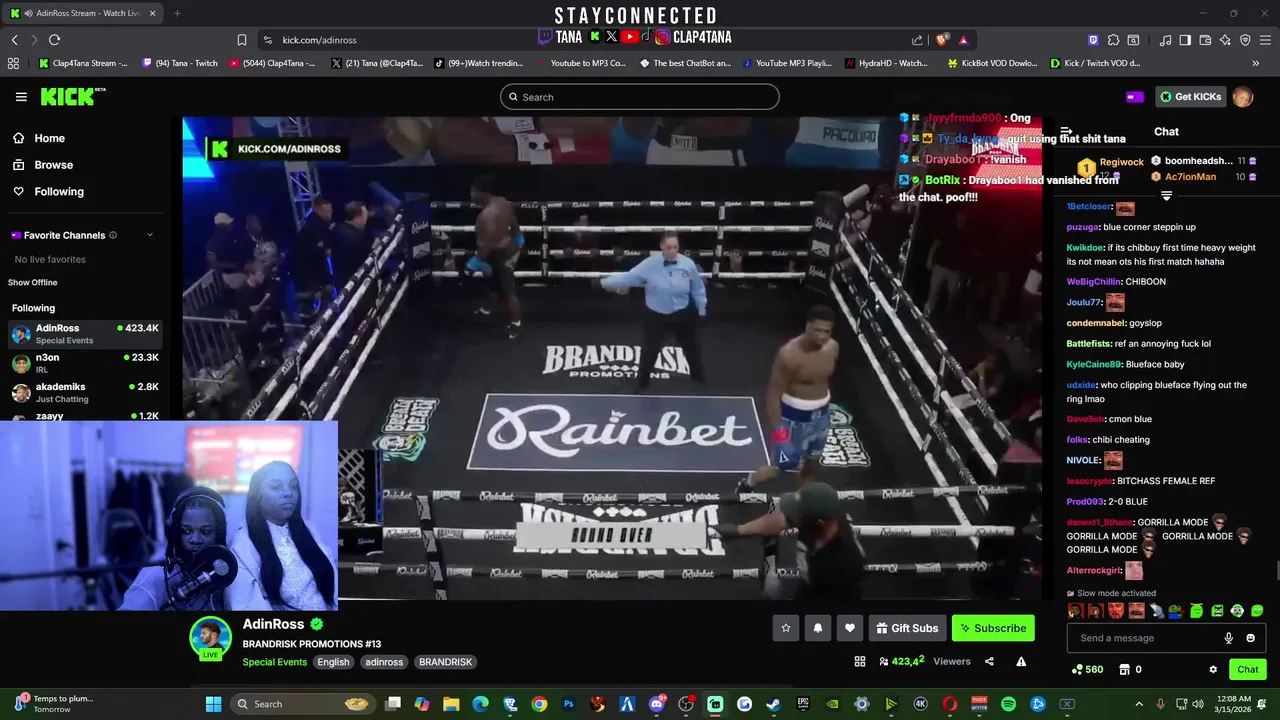
Task: Click the English language tag
Action: click(333, 662)
